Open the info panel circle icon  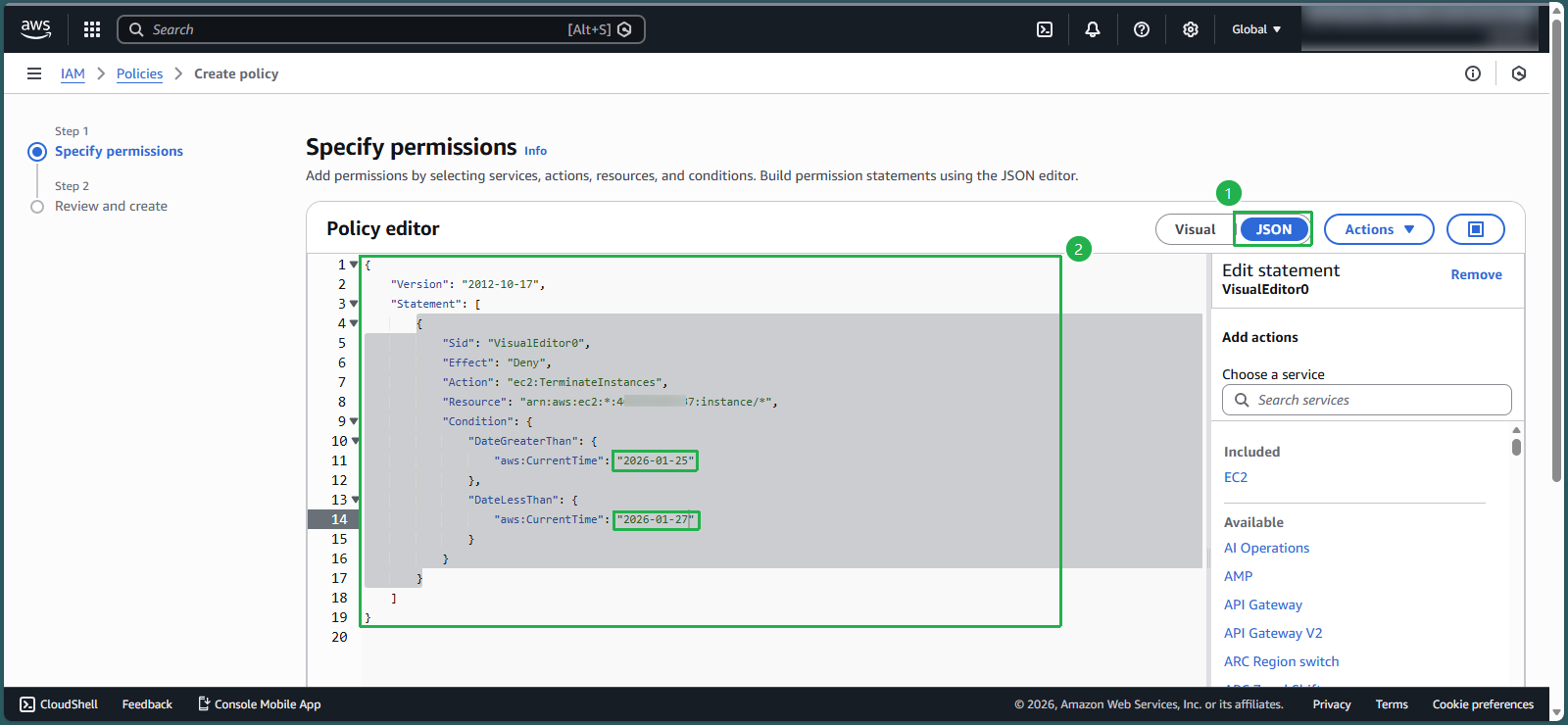point(1473,73)
